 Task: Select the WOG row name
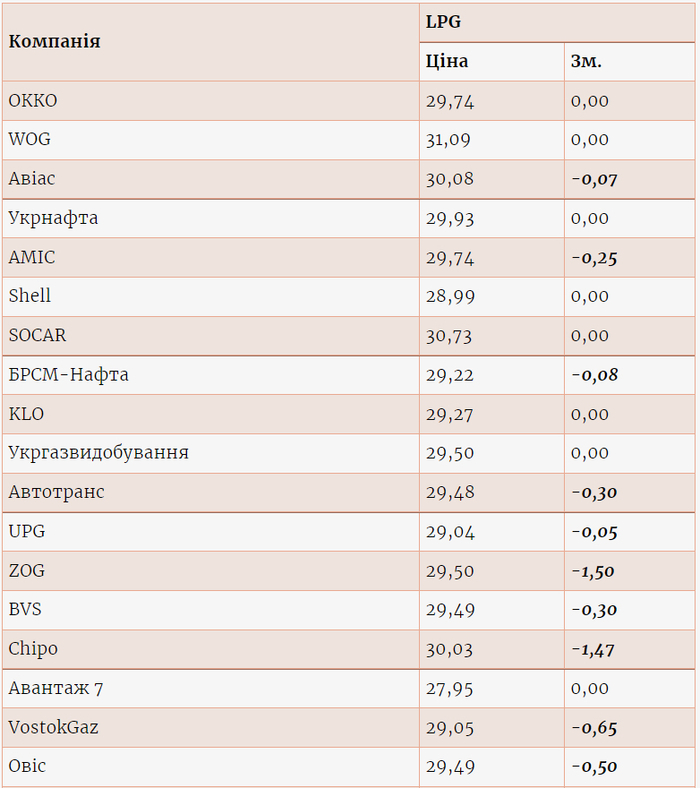(x=29, y=139)
